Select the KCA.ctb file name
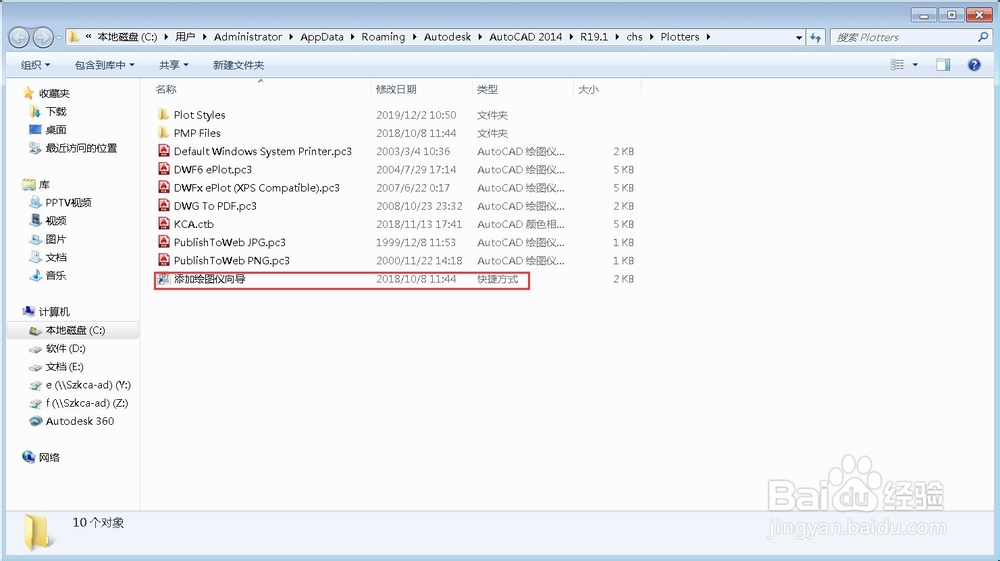Image resolution: width=1000 pixels, height=561 pixels. pyautogui.click(x=194, y=224)
